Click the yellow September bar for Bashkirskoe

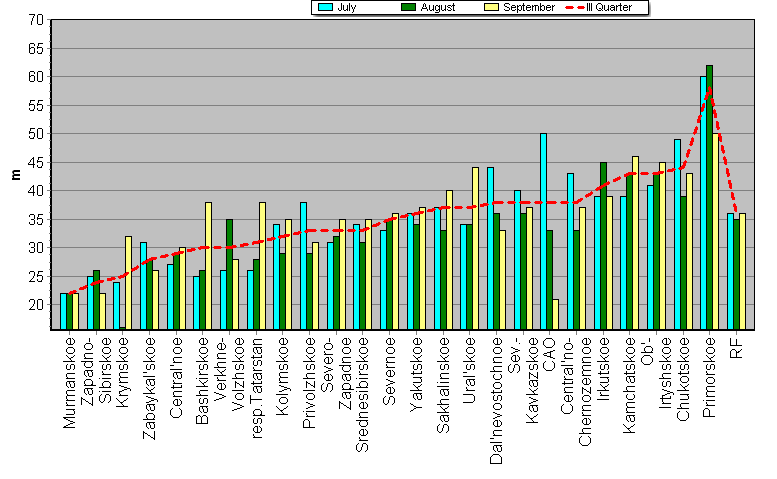[209, 266]
